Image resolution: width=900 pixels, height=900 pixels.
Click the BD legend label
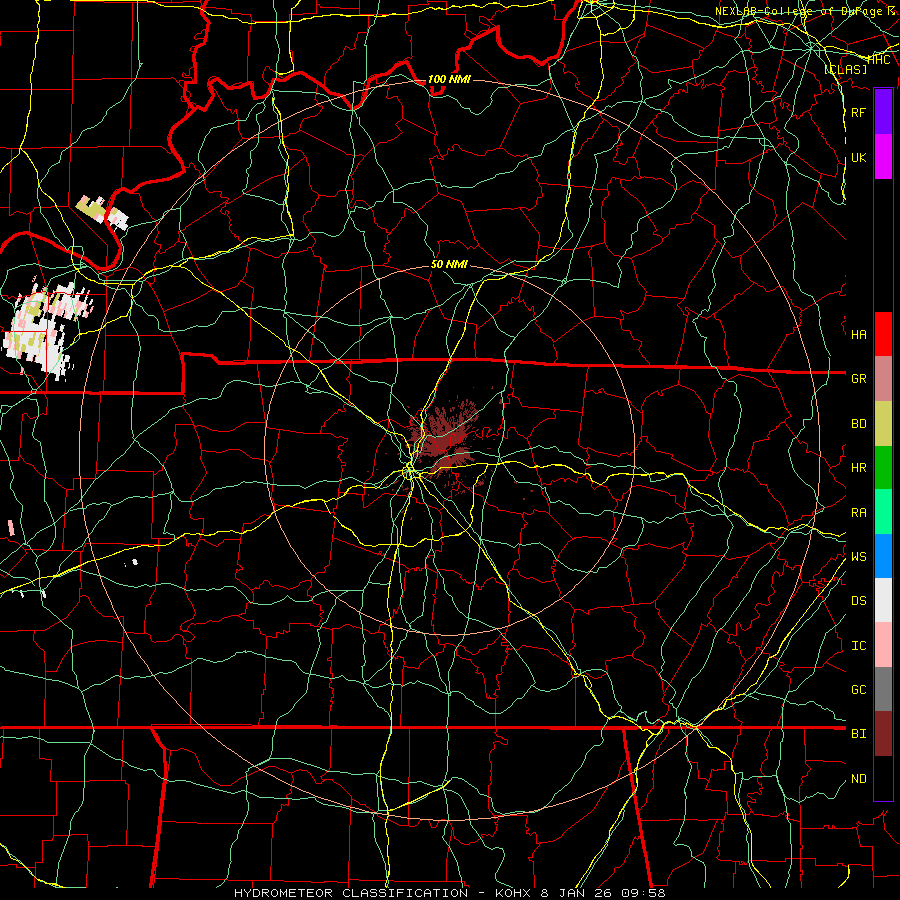858,424
